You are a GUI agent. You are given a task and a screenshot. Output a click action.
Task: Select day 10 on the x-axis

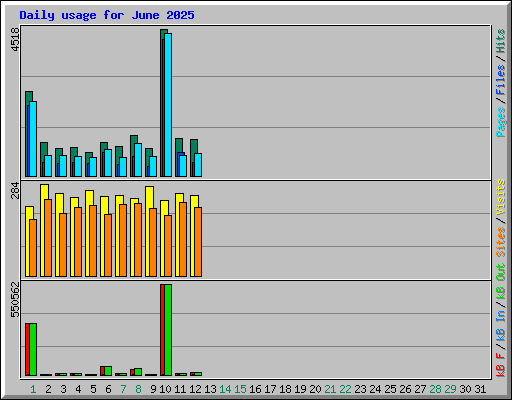coord(165,389)
